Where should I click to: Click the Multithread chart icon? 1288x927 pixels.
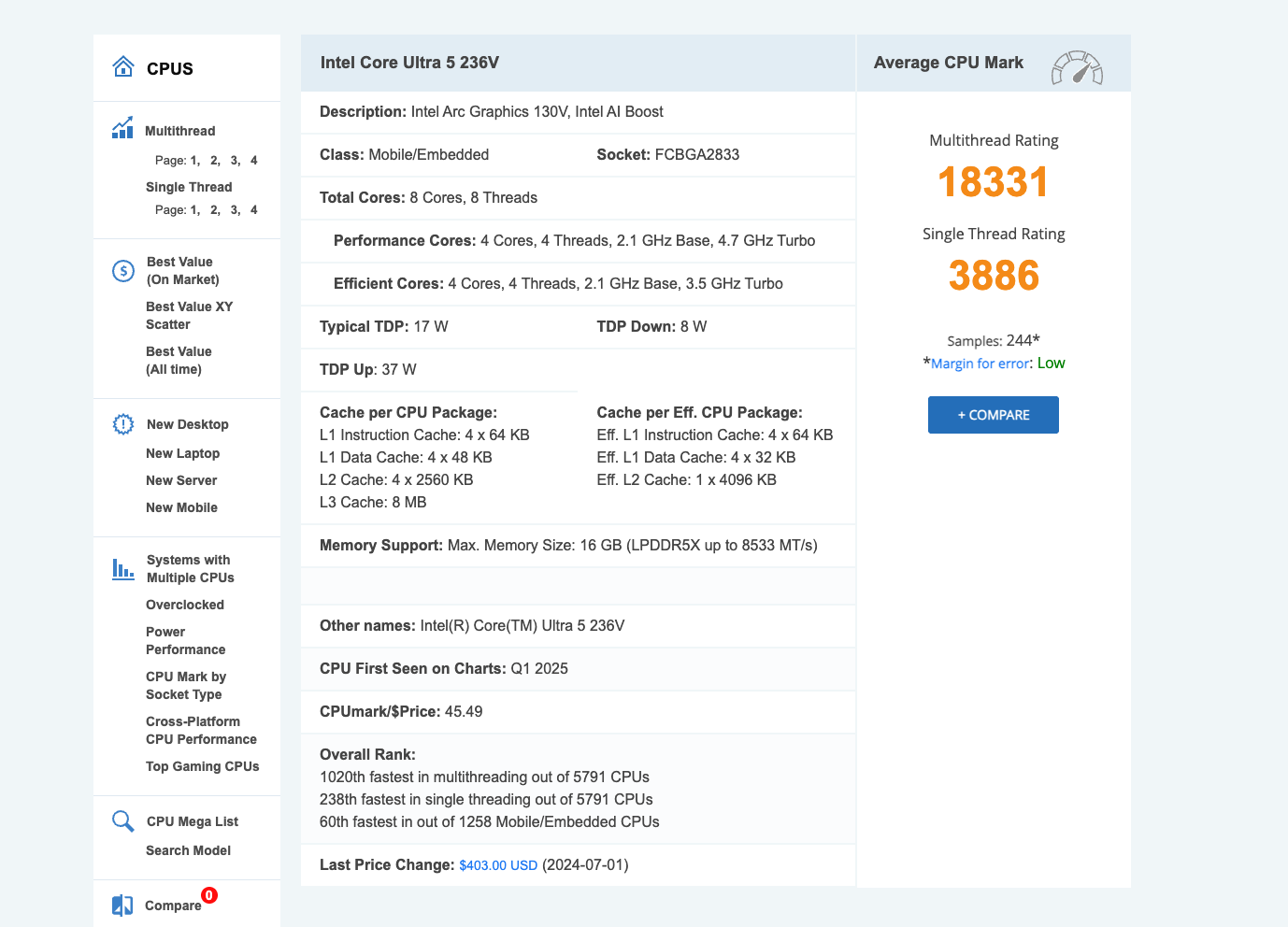coord(122,129)
